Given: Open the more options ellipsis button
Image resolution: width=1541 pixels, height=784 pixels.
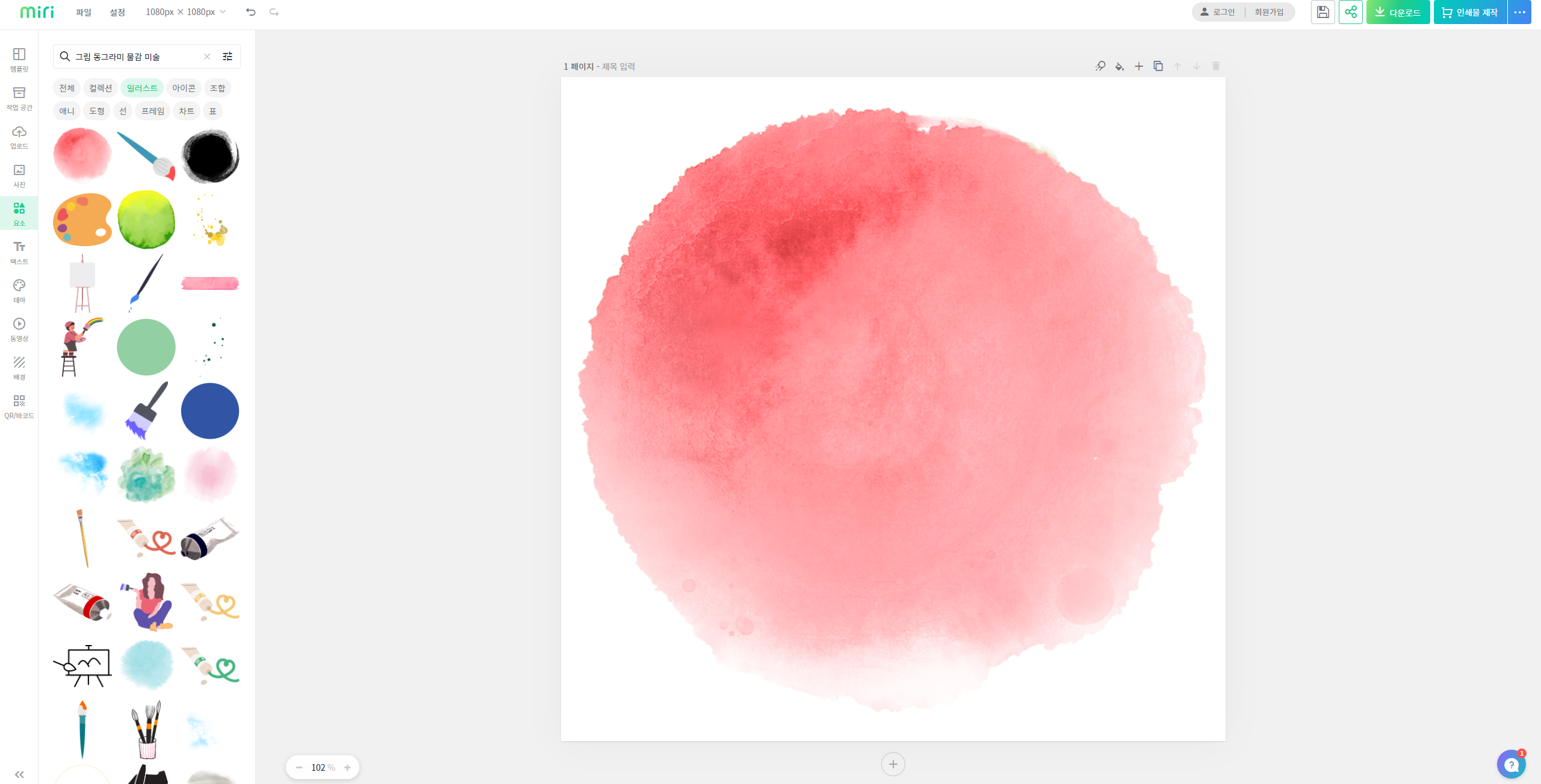Looking at the screenshot, I should click(x=1519, y=12).
